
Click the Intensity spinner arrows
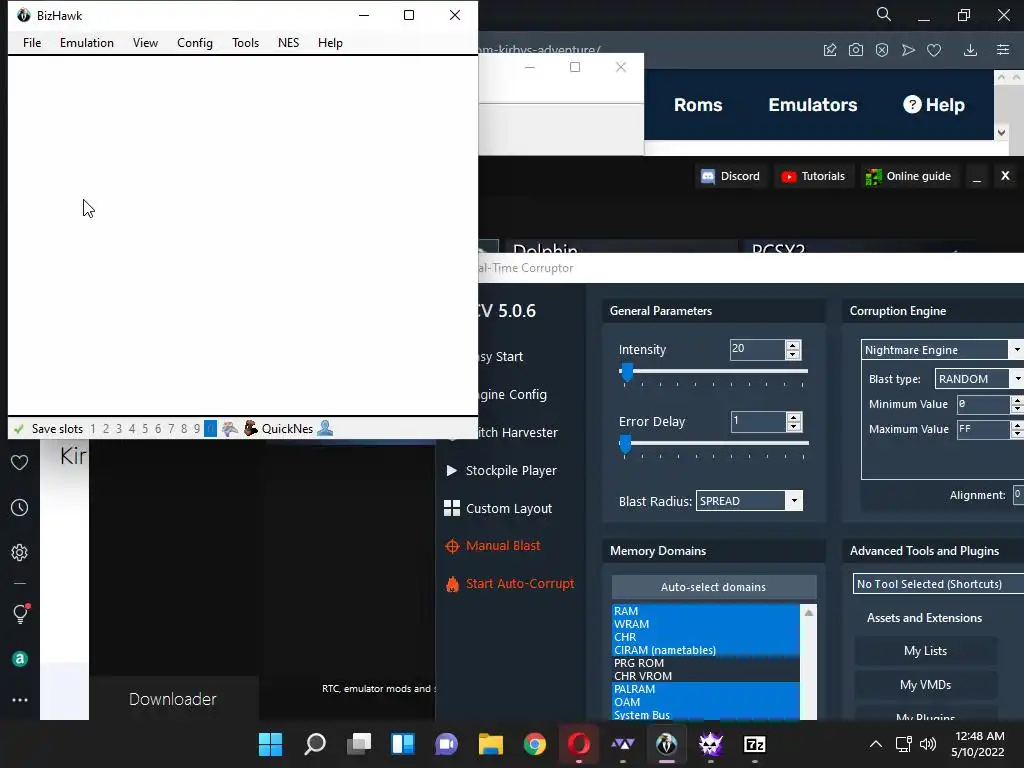click(x=793, y=350)
